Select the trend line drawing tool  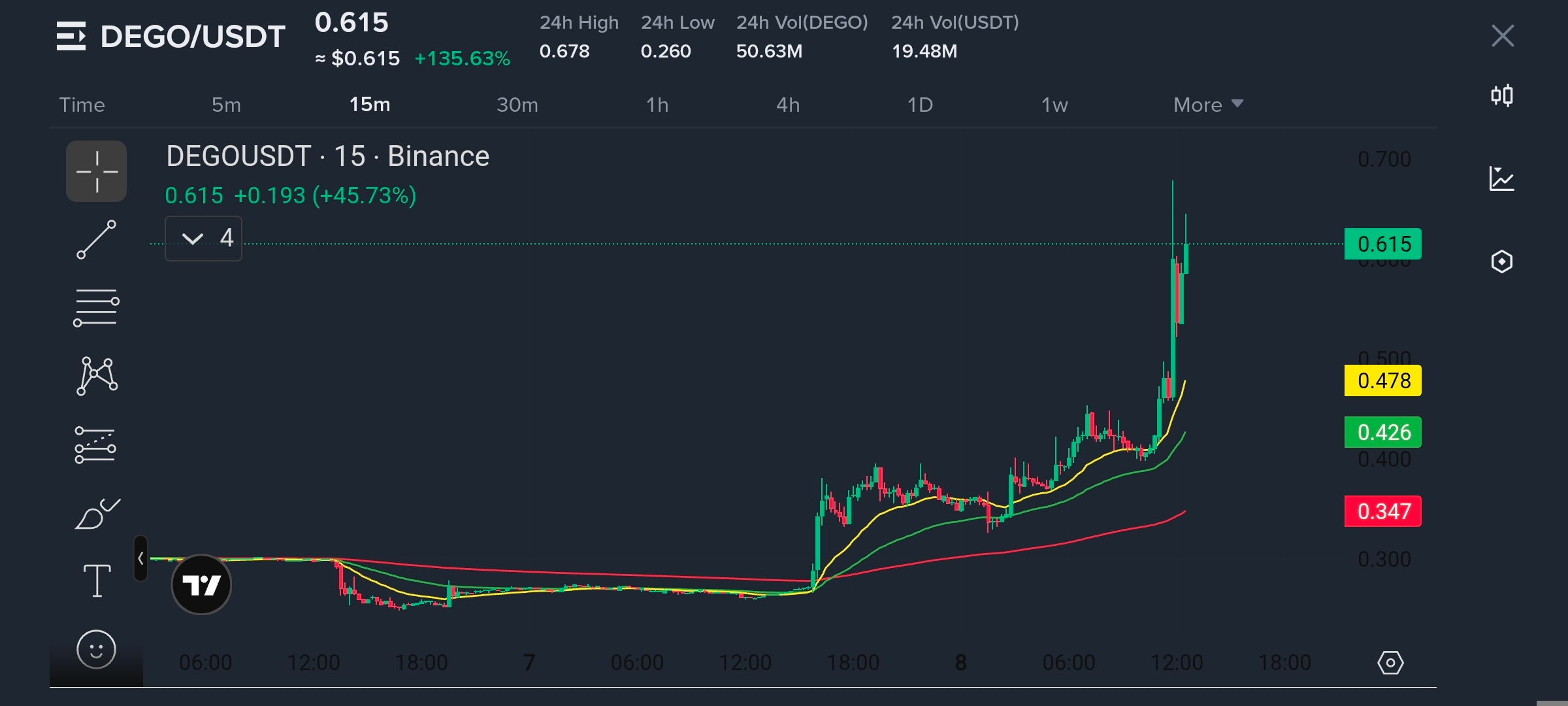tap(96, 239)
